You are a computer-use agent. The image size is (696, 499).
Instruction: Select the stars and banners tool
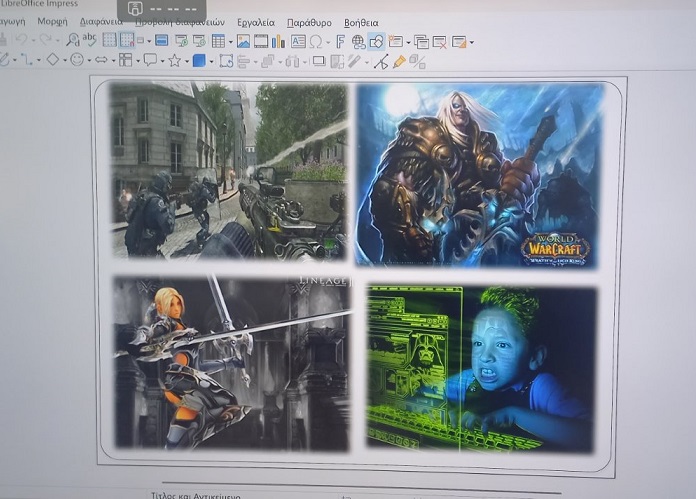pos(174,60)
